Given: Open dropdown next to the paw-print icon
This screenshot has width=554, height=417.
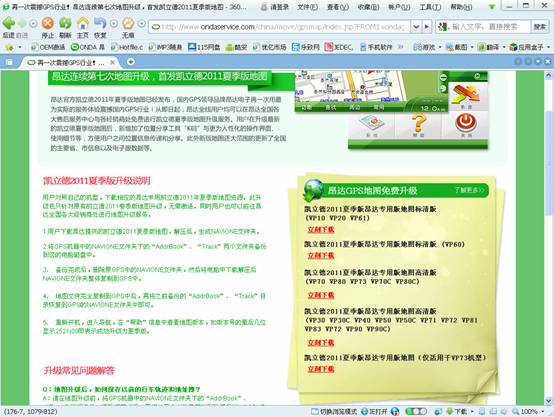Looking at the screenshot, I should pos(141,24).
